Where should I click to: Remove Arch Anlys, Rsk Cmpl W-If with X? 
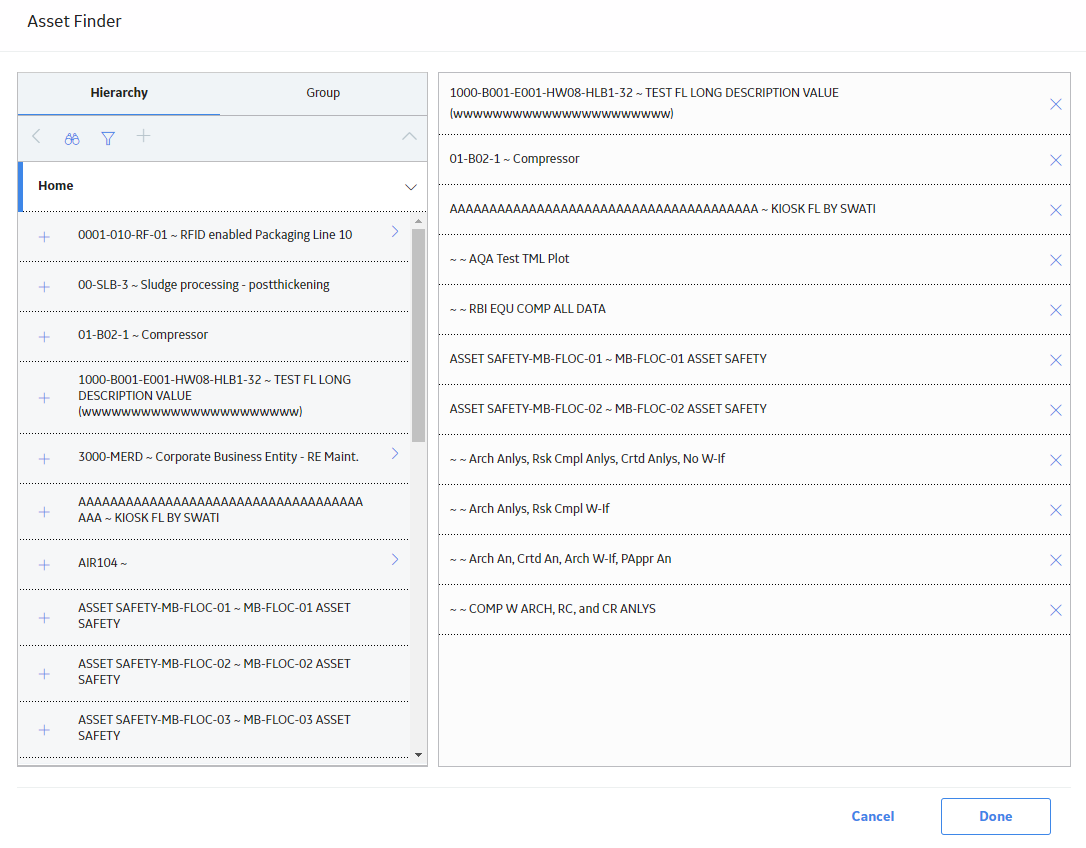click(x=1056, y=510)
